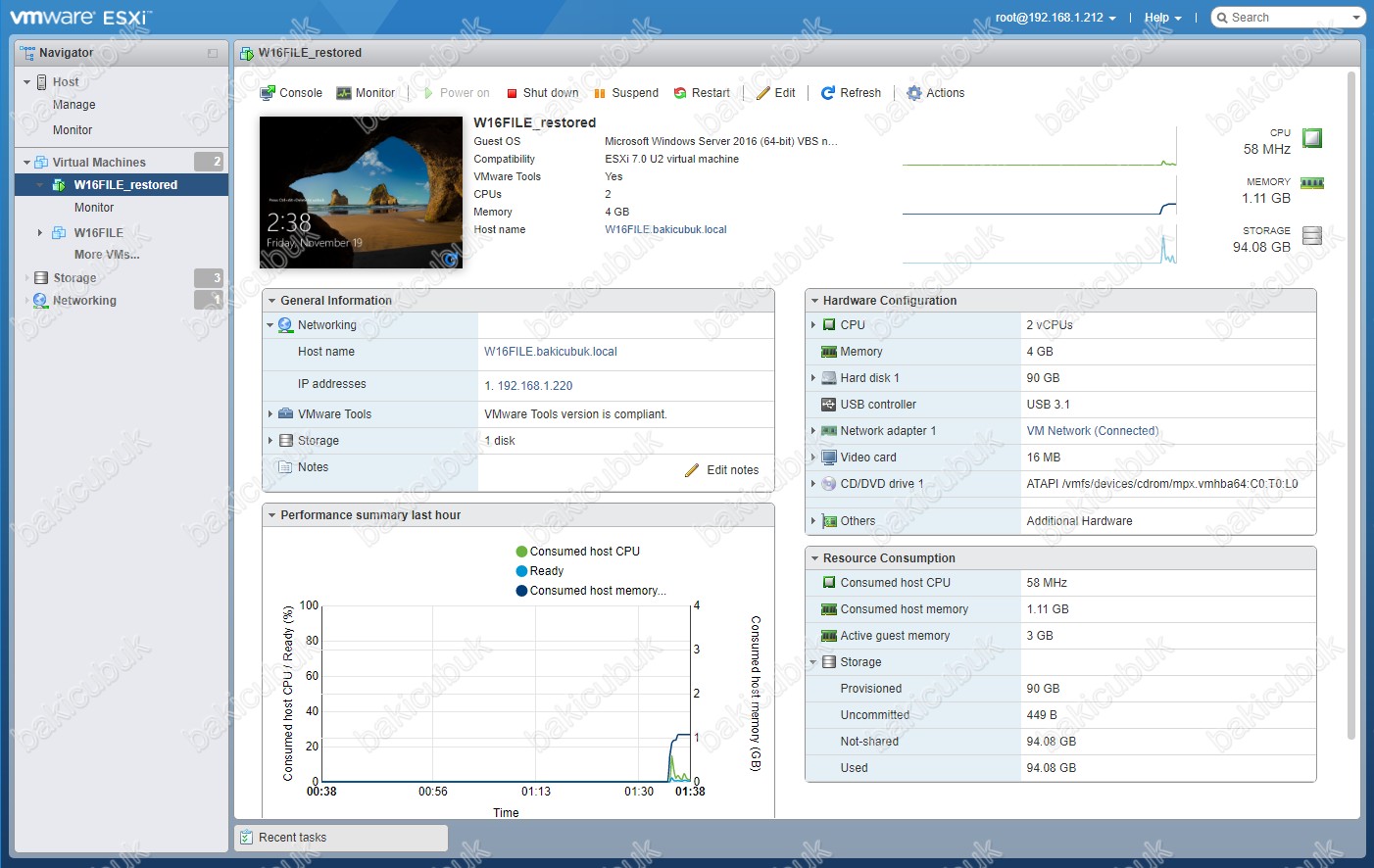
Task: Select Networking in Navigator
Action: [84, 301]
